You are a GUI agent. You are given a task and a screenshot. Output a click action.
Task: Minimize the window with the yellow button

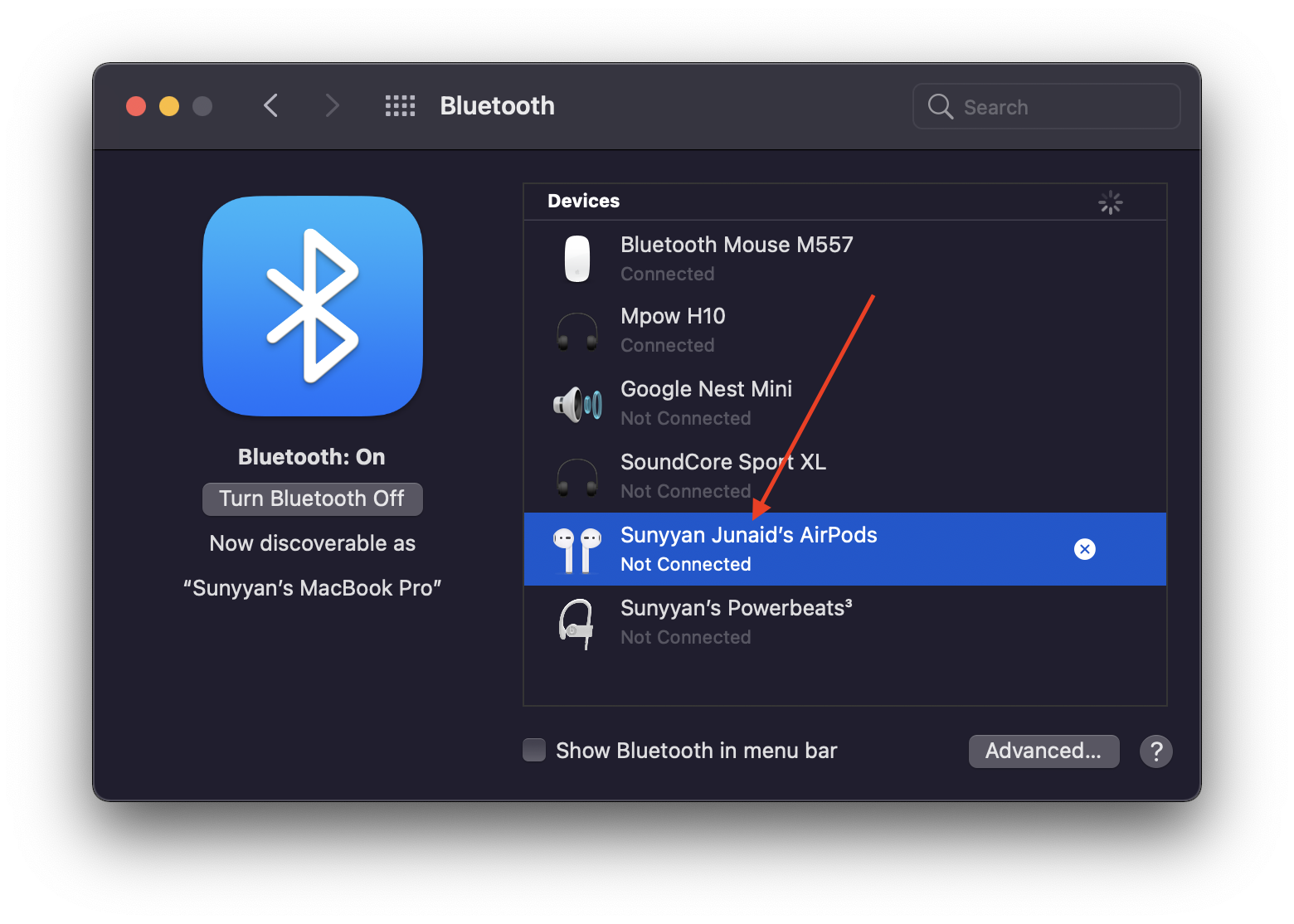click(x=169, y=106)
